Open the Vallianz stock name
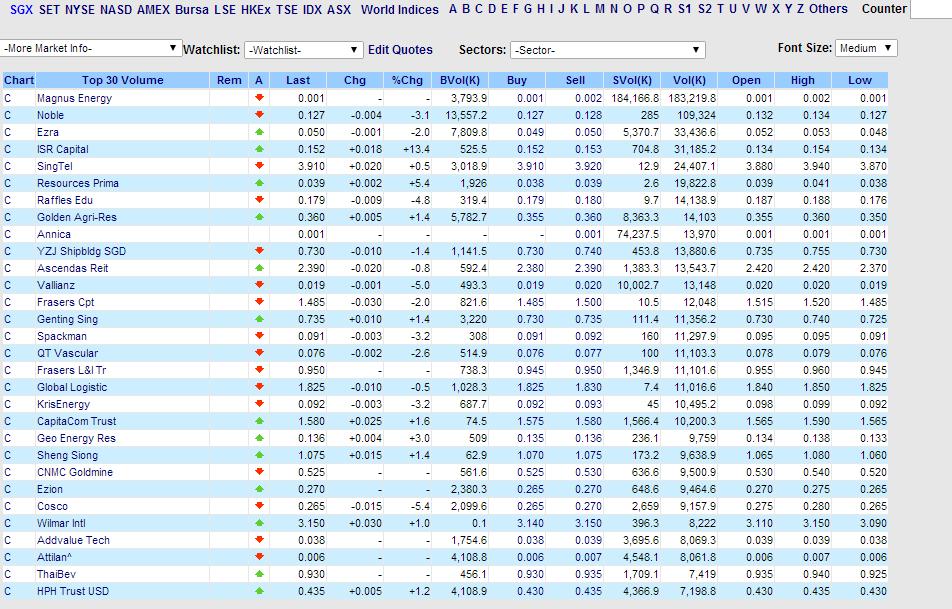Image resolution: width=952 pixels, height=609 pixels. click(x=56, y=285)
